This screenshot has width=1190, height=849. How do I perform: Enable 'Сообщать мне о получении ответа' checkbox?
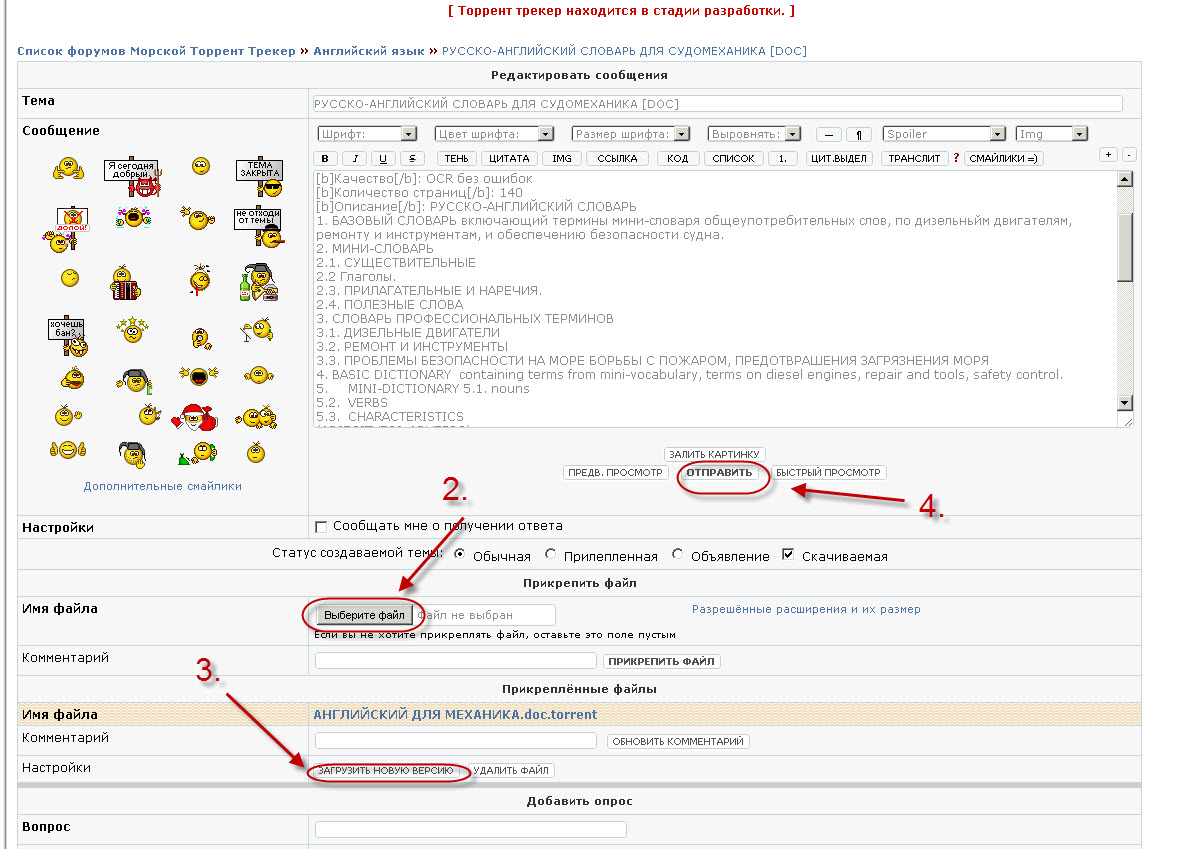point(321,526)
